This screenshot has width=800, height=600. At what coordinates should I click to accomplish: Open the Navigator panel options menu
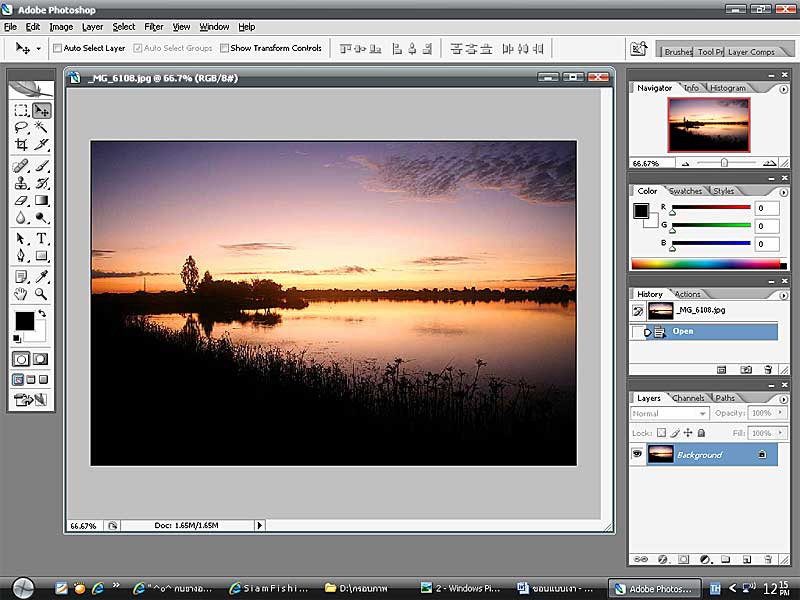click(783, 89)
